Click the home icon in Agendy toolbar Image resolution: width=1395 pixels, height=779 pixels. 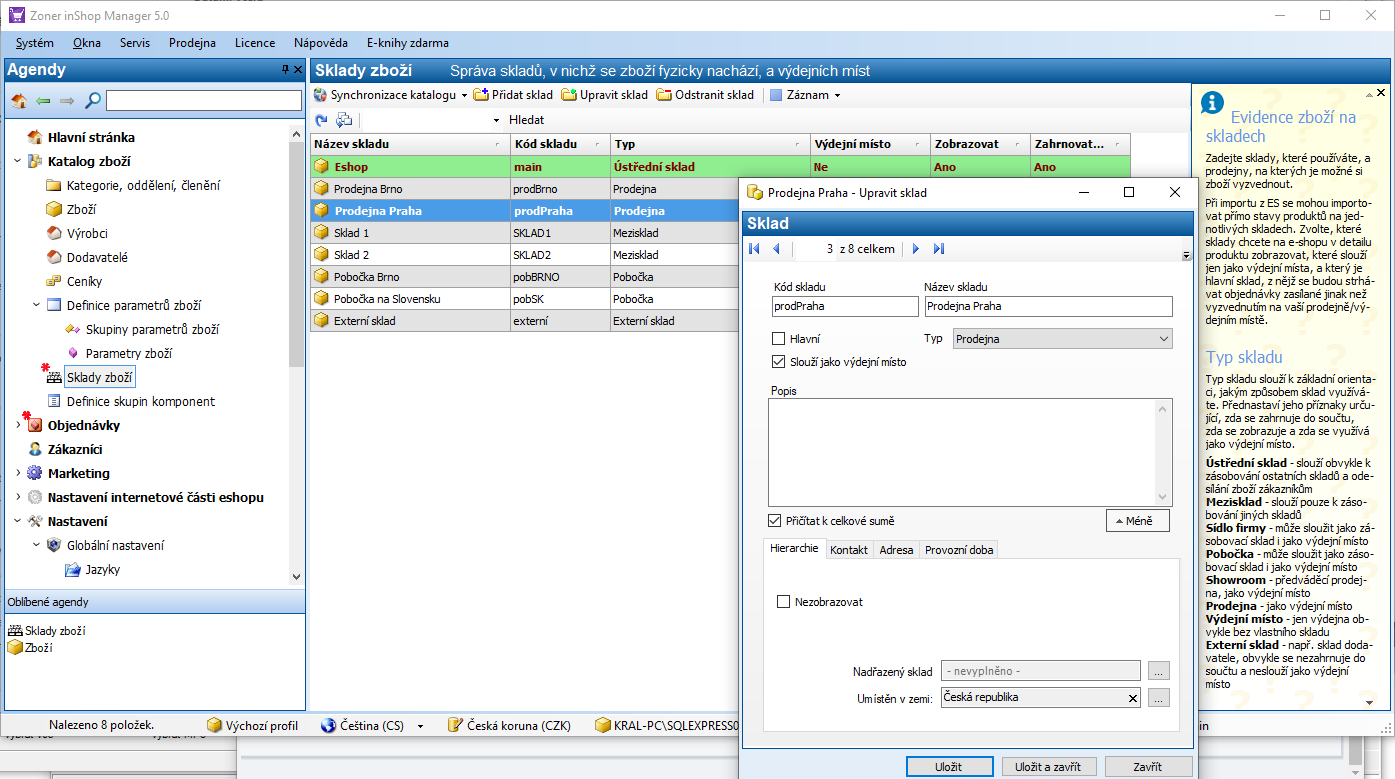(18, 101)
